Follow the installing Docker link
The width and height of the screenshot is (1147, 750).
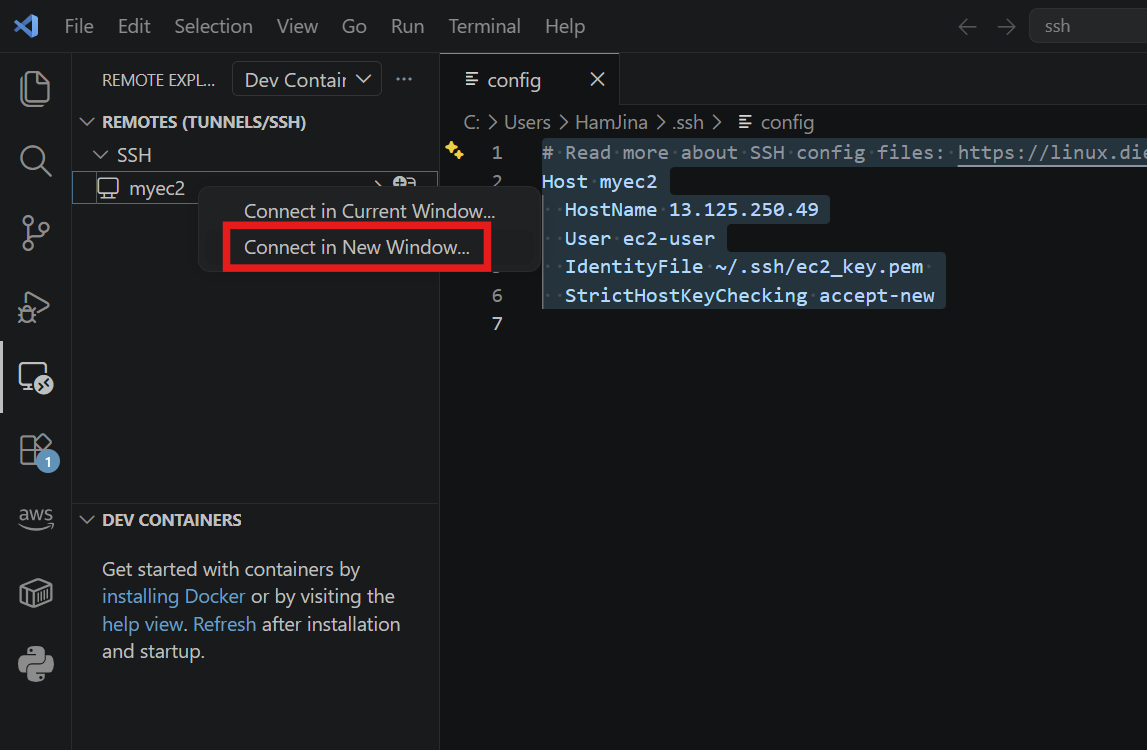point(173,596)
